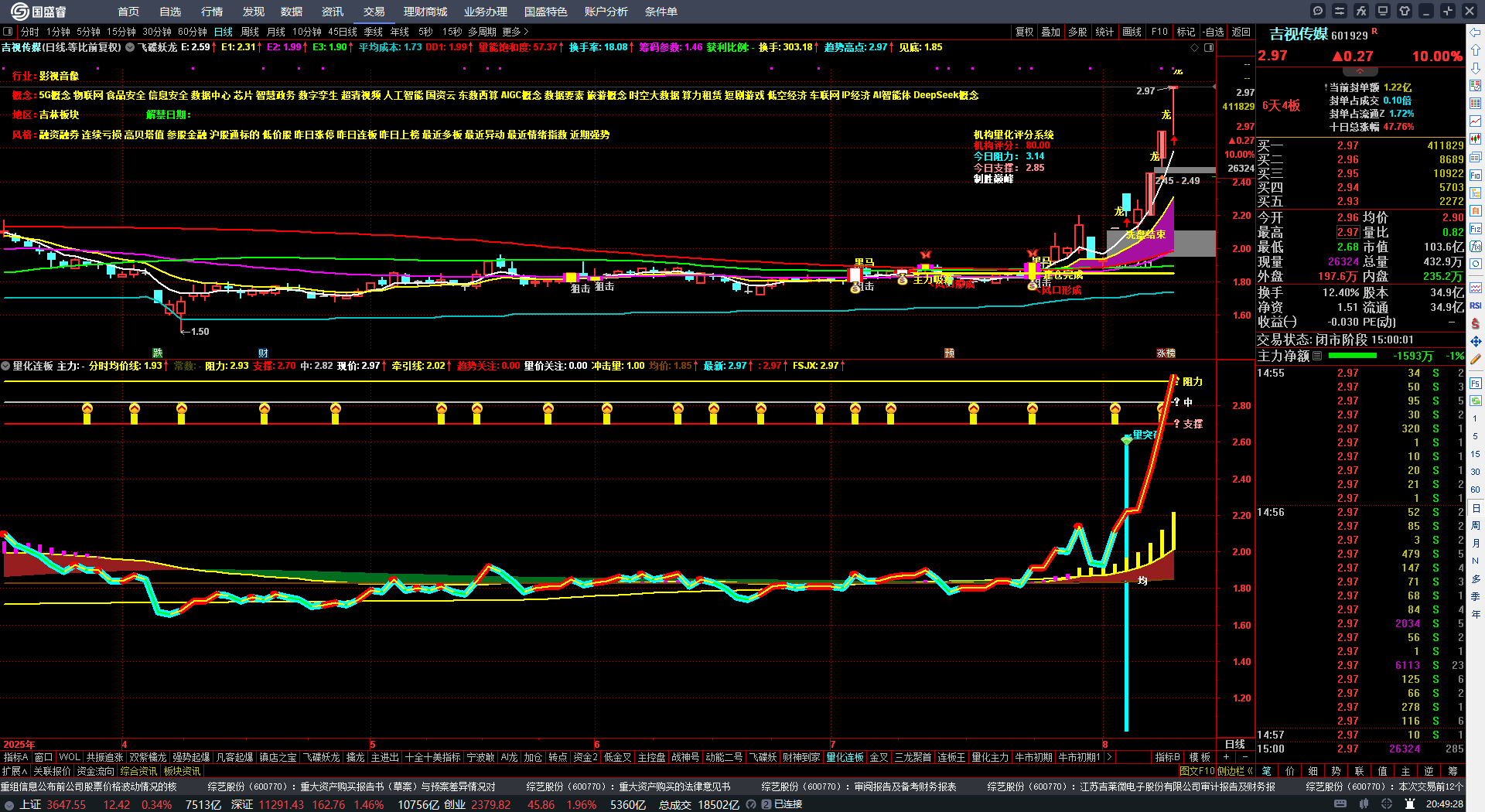Click the green 主力净额 progress bar
Screen dimensions: 1485x812
point(1352,356)
